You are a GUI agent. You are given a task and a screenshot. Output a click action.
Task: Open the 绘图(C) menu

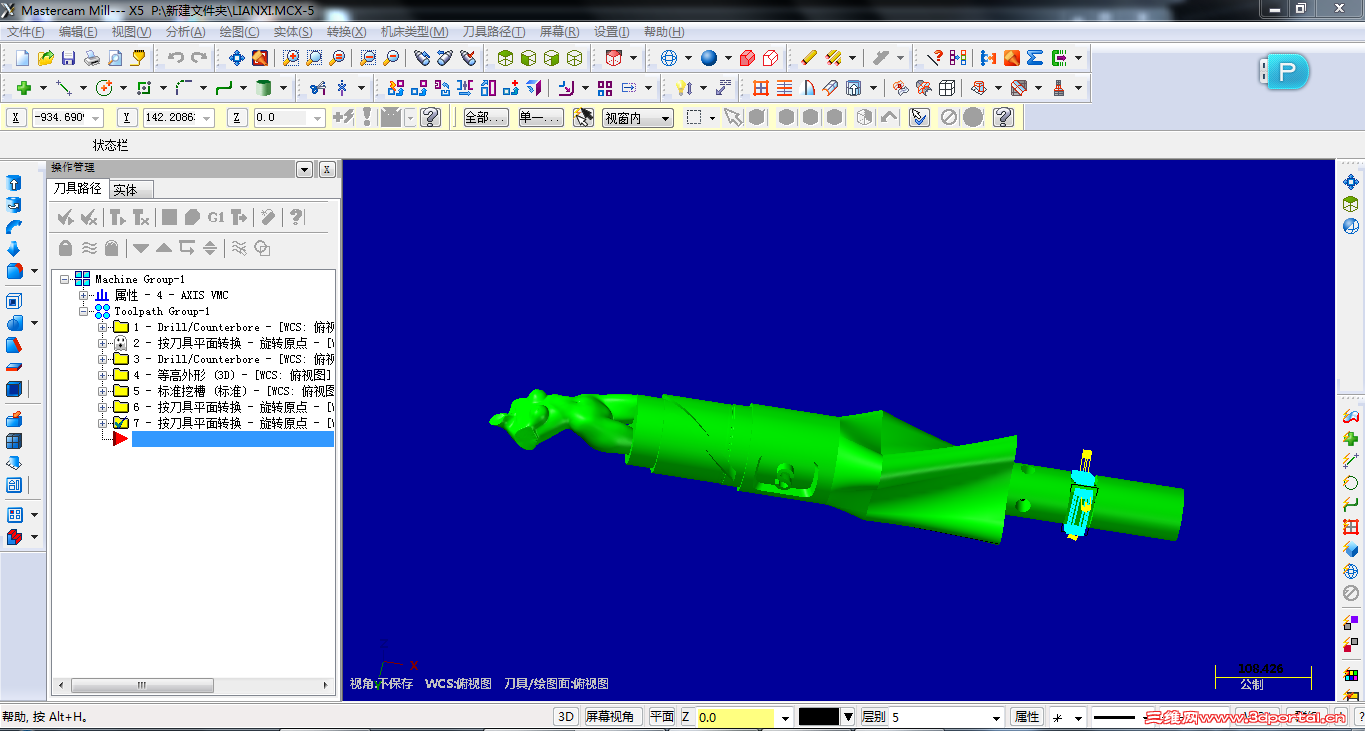pyautogui.click(x=239, y=32)
